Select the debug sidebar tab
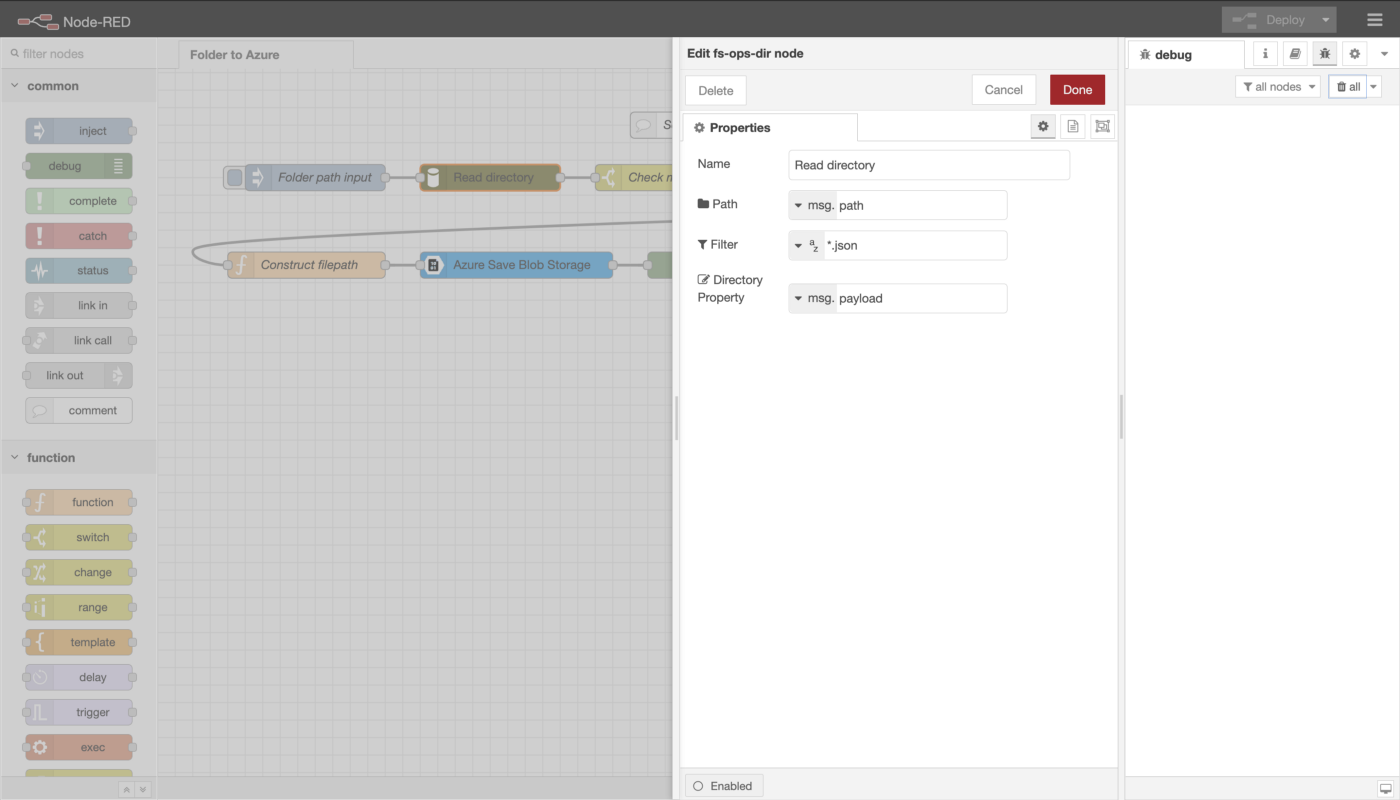1400x800 pixels. (x=1172, y=55)
